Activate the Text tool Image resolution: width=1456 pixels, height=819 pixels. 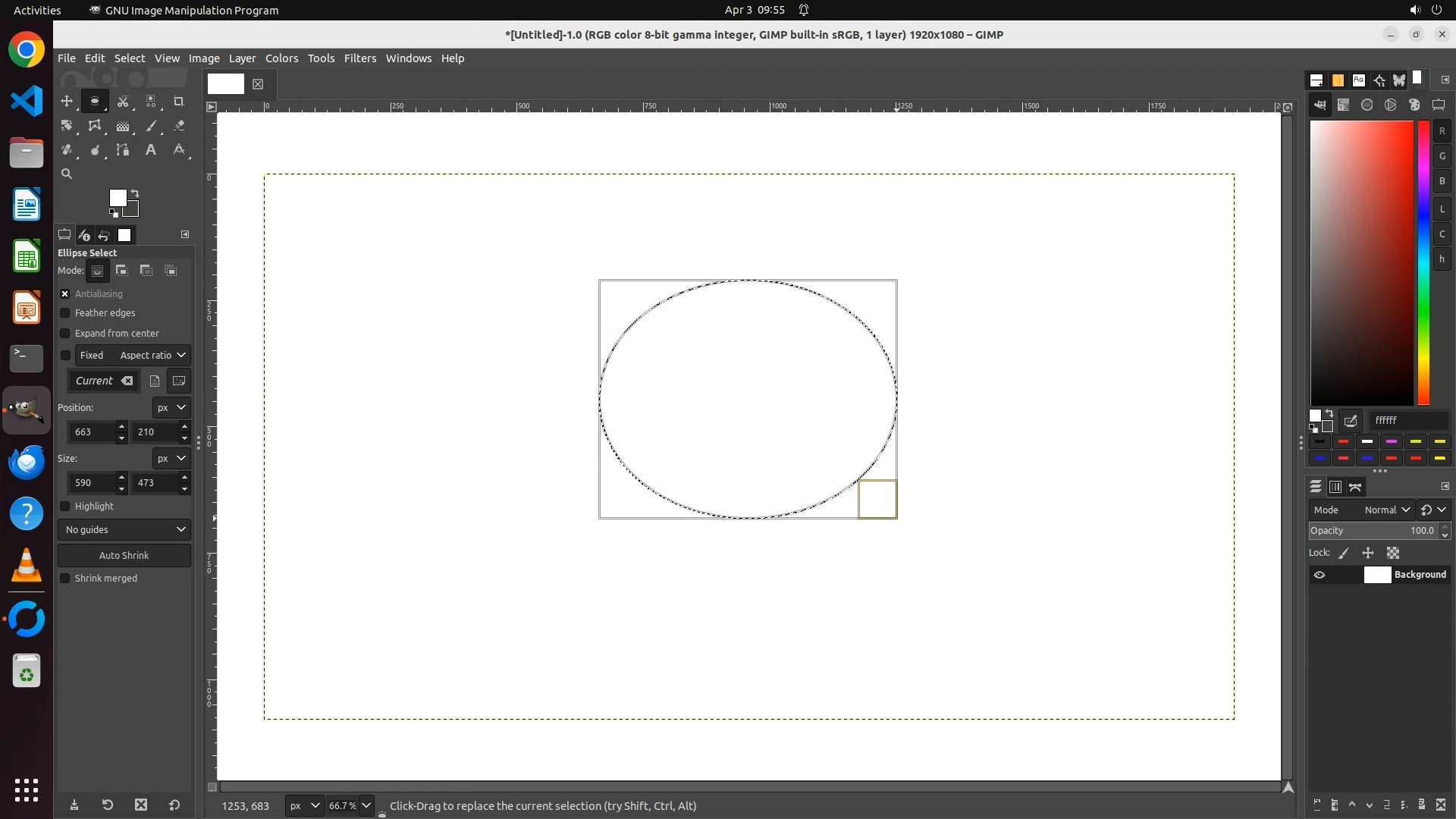coord(151,150)
